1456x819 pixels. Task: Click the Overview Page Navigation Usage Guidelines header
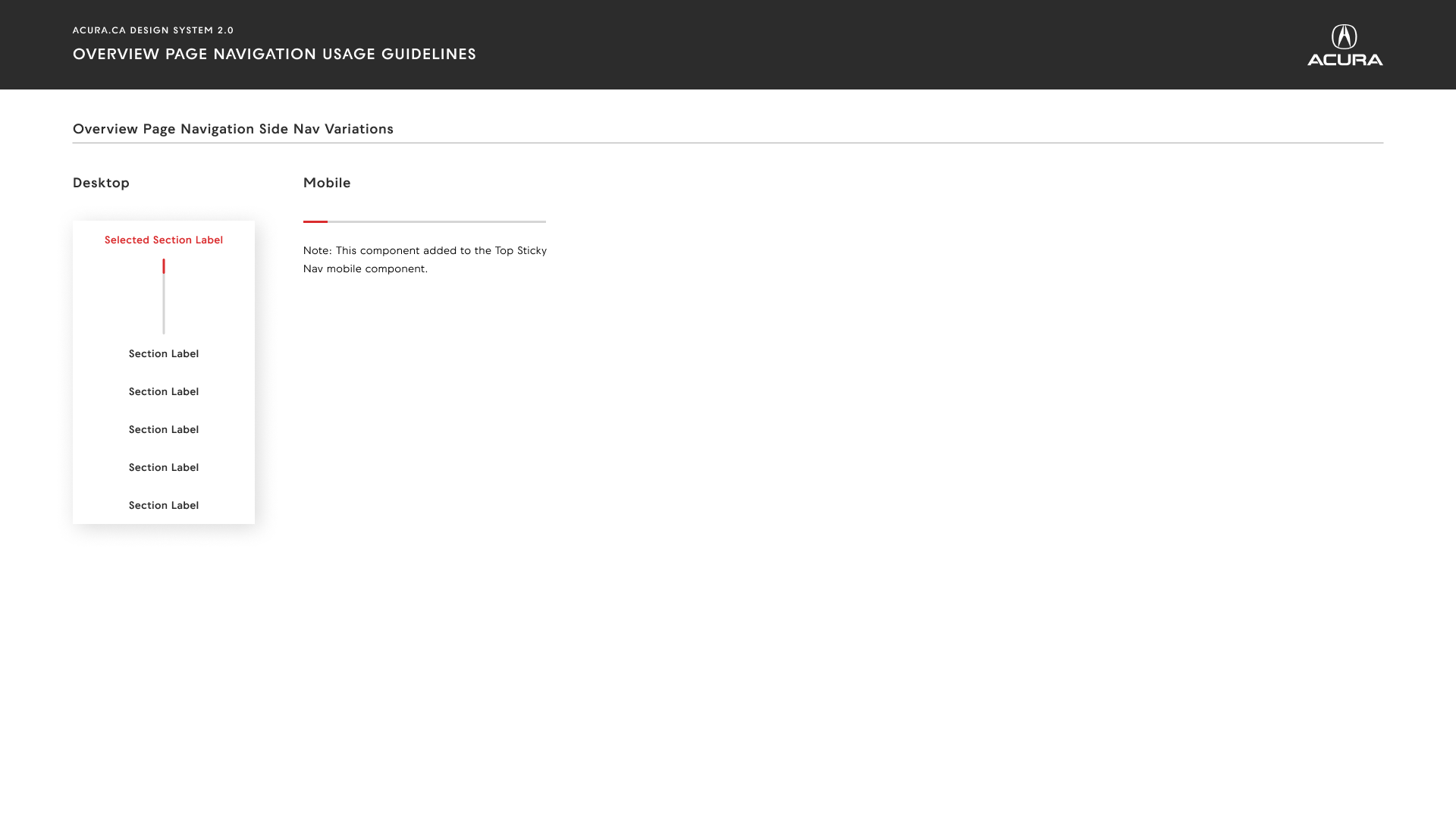[275, 54]
